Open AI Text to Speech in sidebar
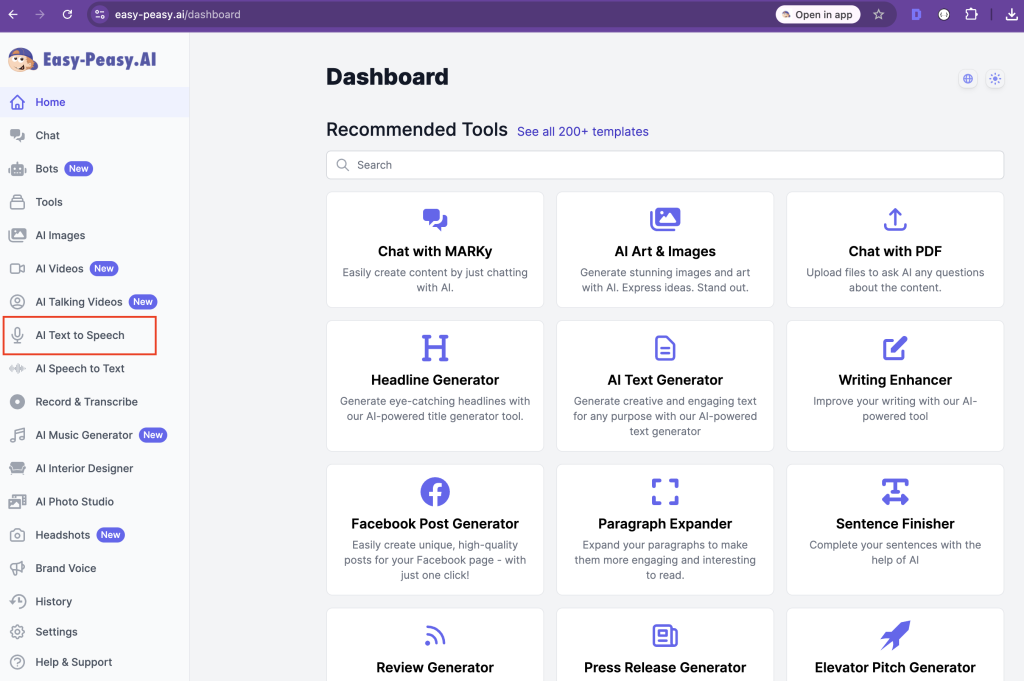Screen dimensions: 1024x681 click(x=80, y=336)
